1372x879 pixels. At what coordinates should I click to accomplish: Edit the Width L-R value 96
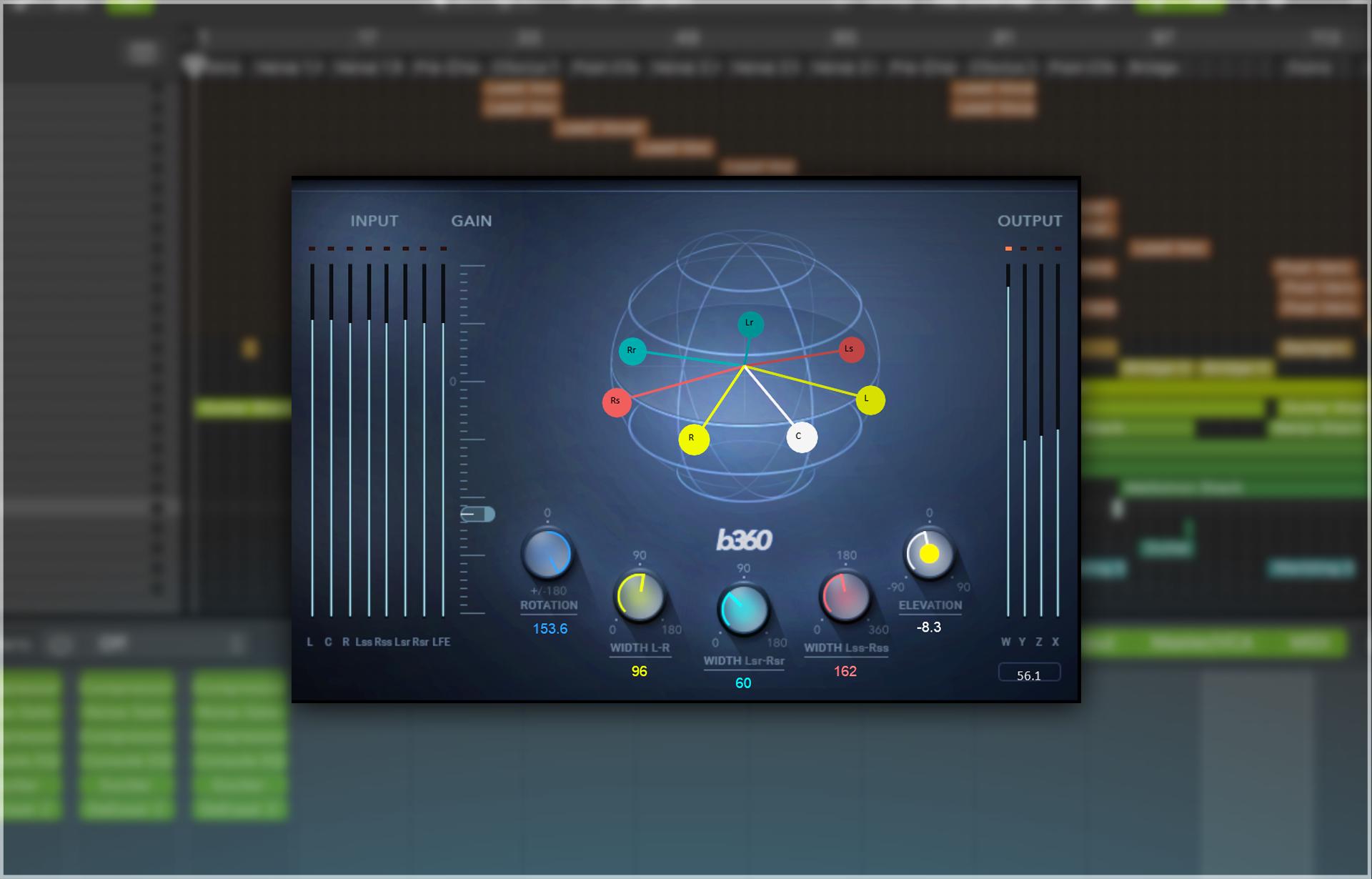click(x=640, y=672)
